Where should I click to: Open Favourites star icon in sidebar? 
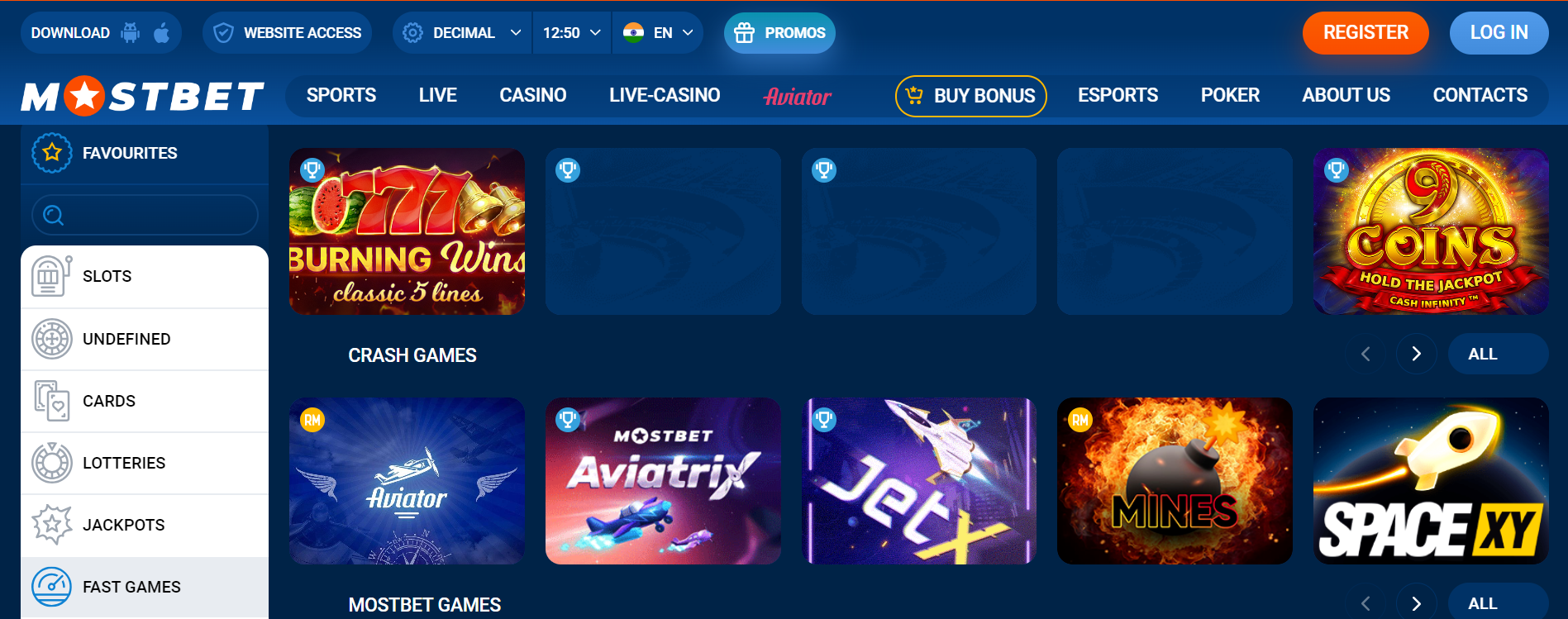(52, 153)
